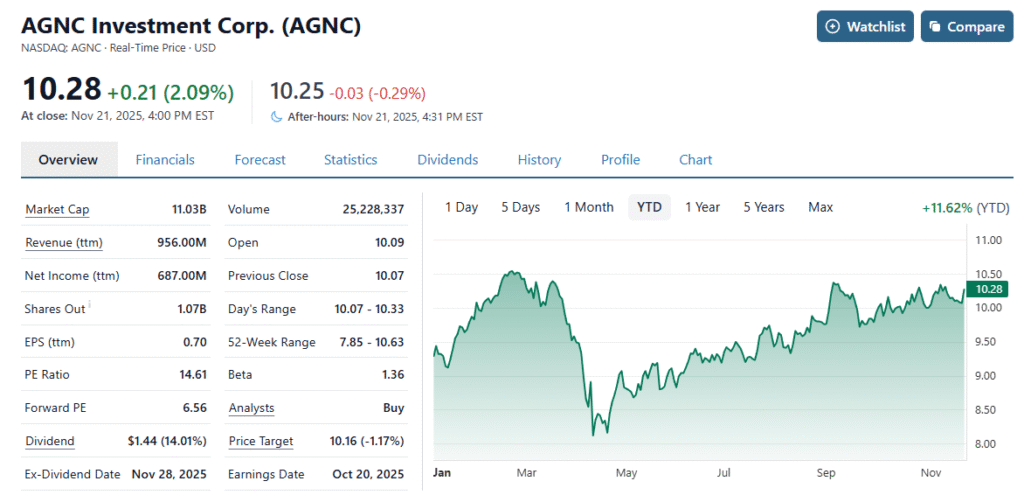
Task: Select the 1 Day chart range
Action: pos(462,208)
